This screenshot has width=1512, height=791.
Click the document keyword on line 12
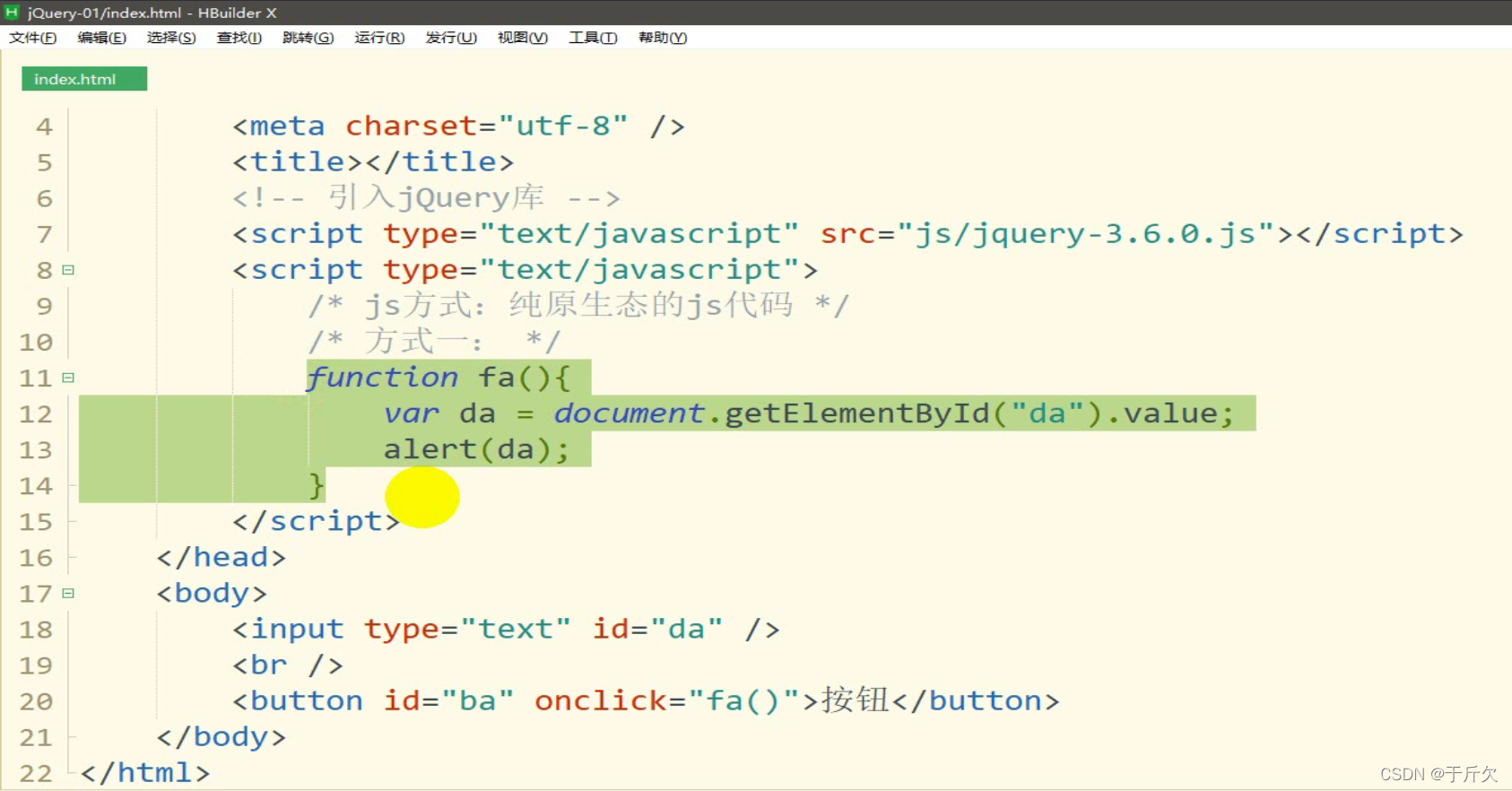point(629,413)
